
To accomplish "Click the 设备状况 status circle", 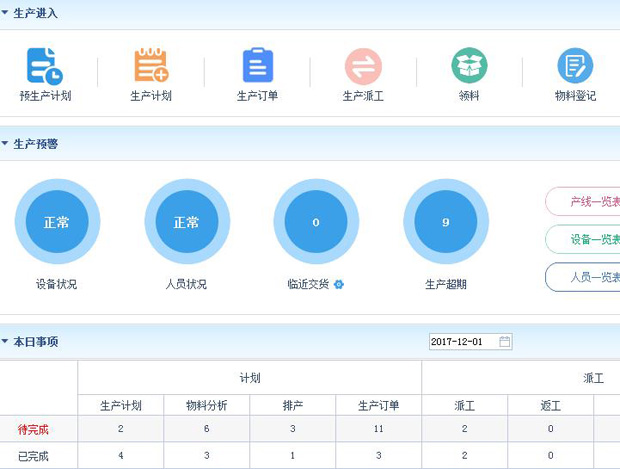I will click(x=56, y=222).
